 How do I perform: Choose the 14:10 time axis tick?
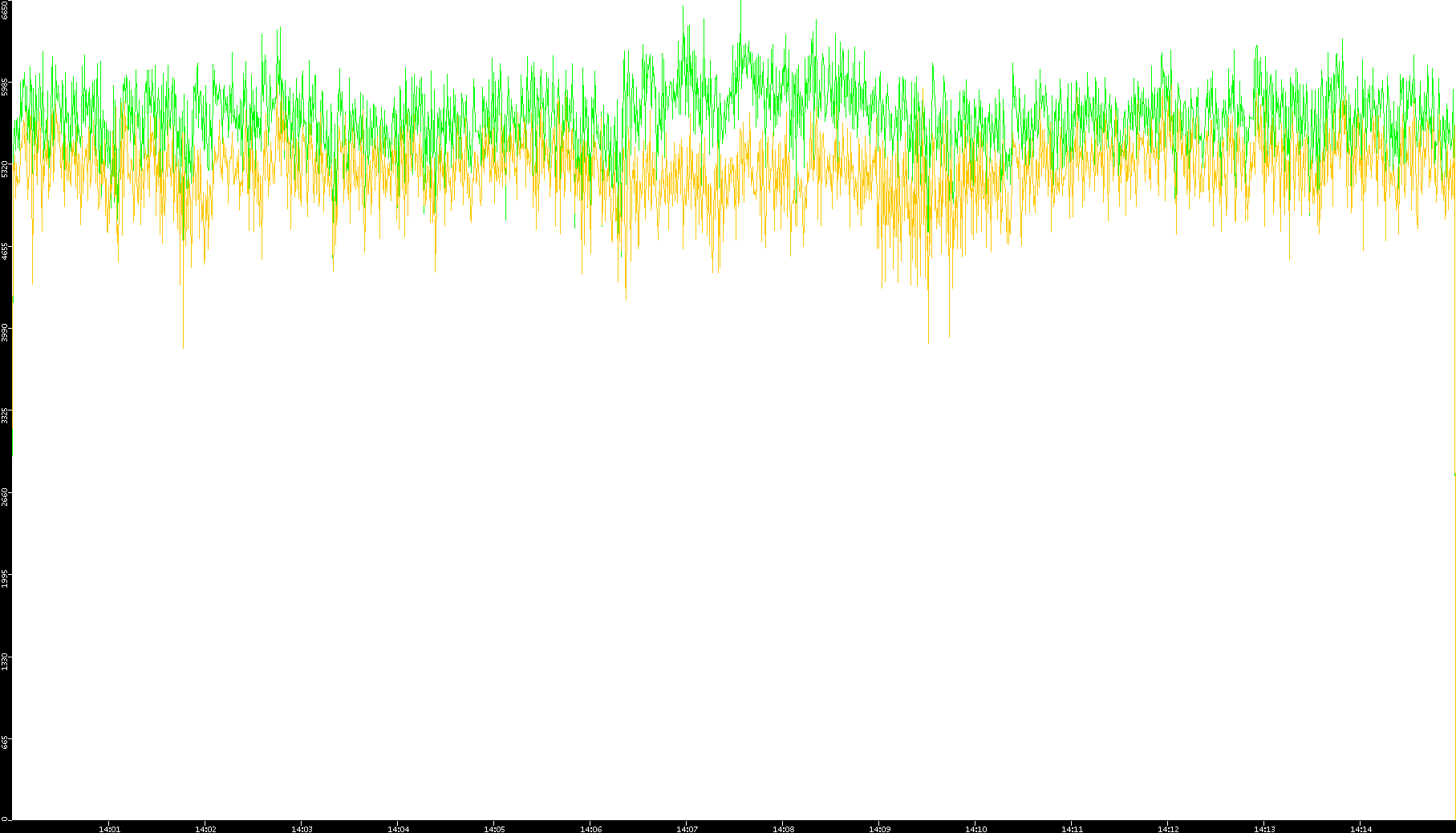[x=975, y=829]
